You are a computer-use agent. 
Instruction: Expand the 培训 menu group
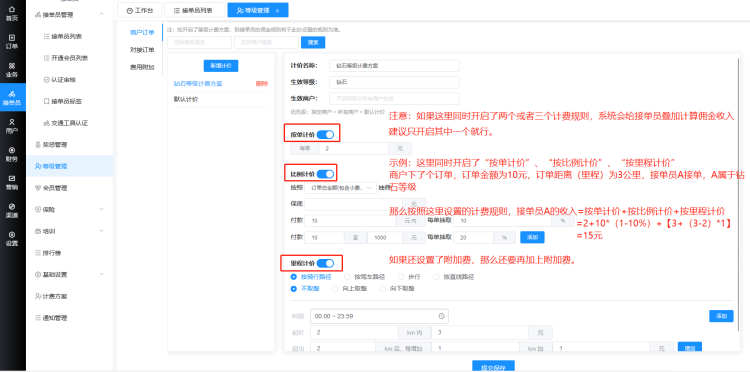[101, 231]
